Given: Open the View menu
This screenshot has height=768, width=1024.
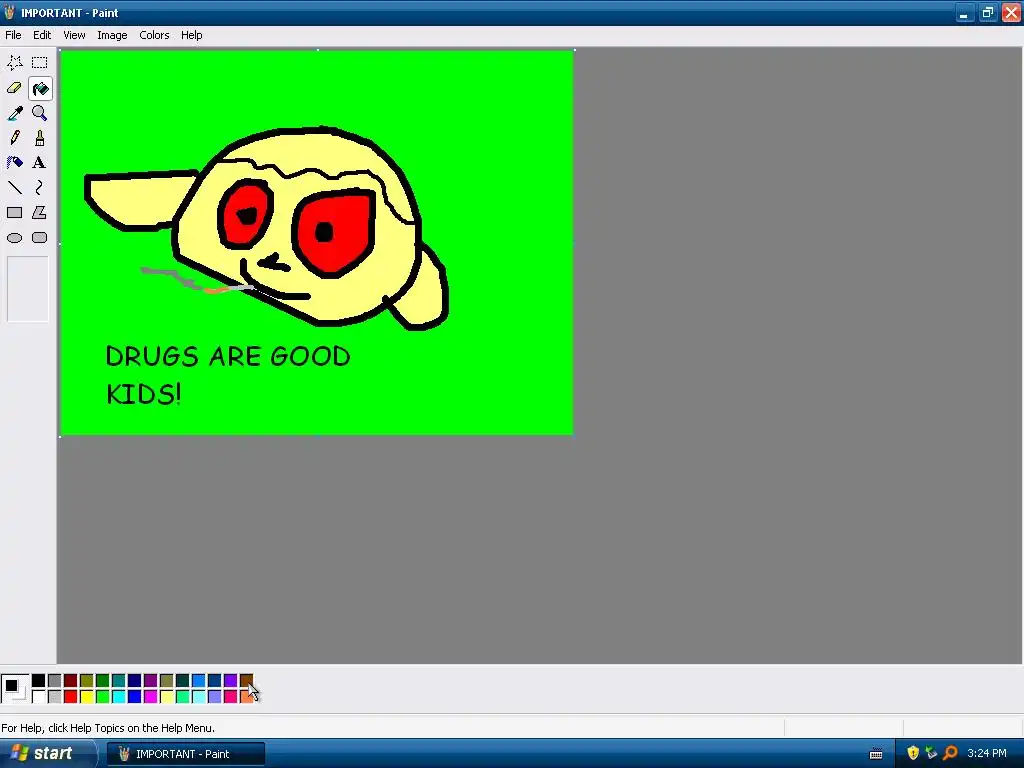Looking at the screenshot, I should pos(74,35).
